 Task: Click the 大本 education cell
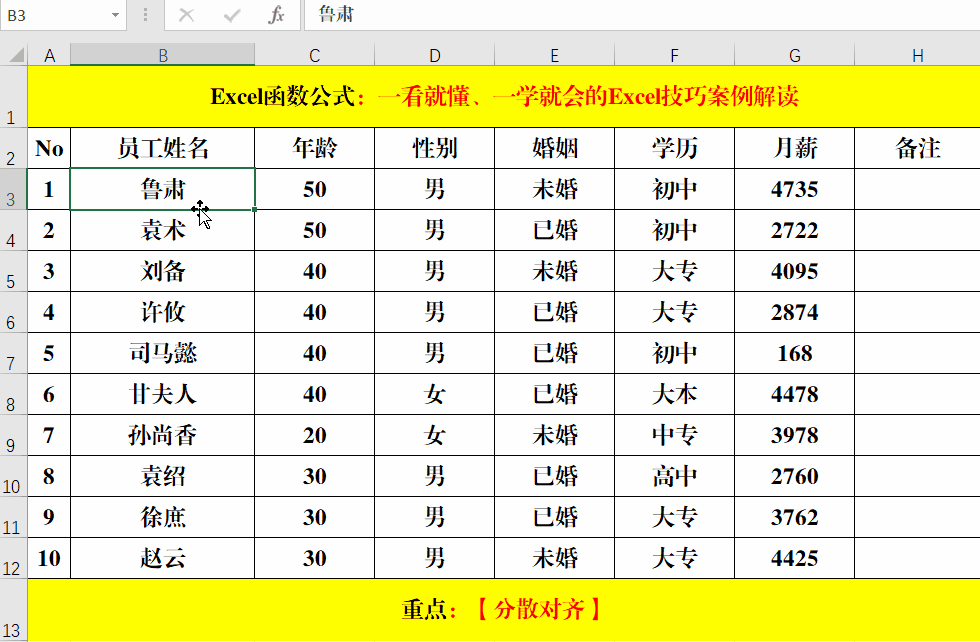point(674,394)
